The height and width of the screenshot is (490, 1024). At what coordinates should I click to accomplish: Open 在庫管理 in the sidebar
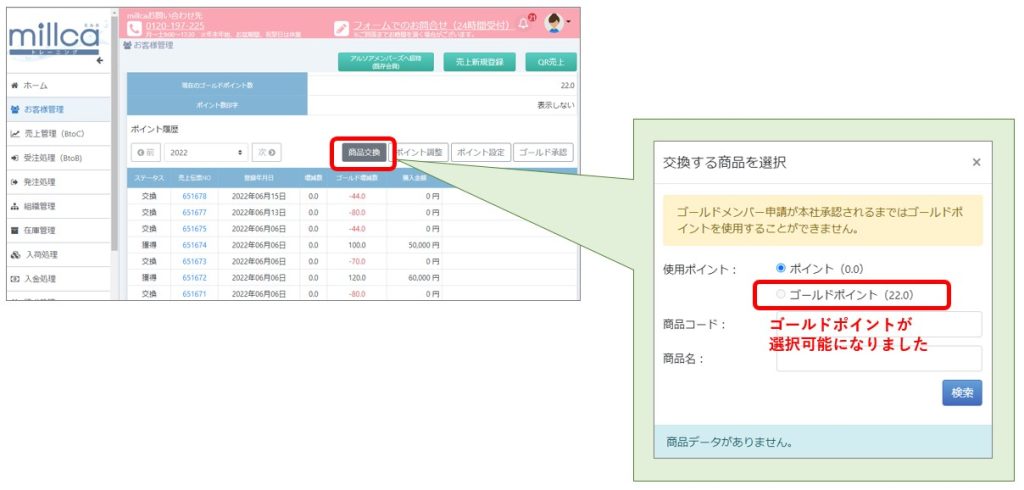click(39, 231)
